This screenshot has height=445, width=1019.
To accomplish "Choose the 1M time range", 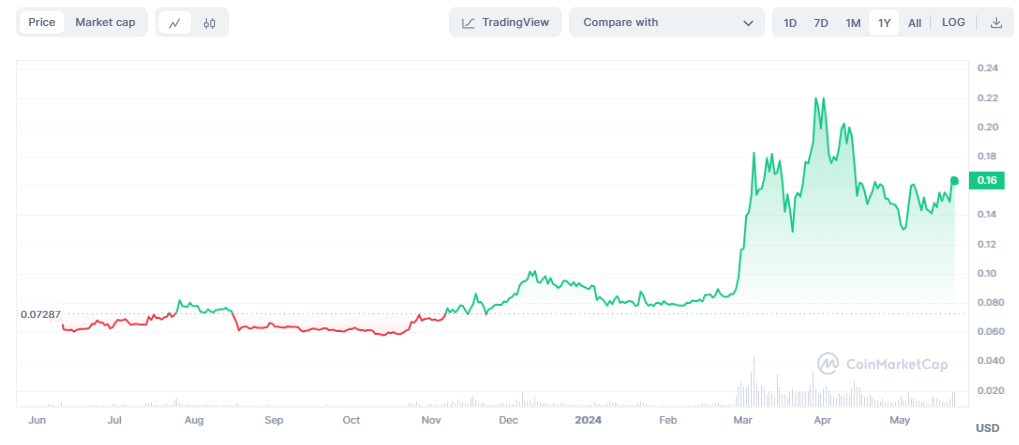I will (x=852, y=22).
